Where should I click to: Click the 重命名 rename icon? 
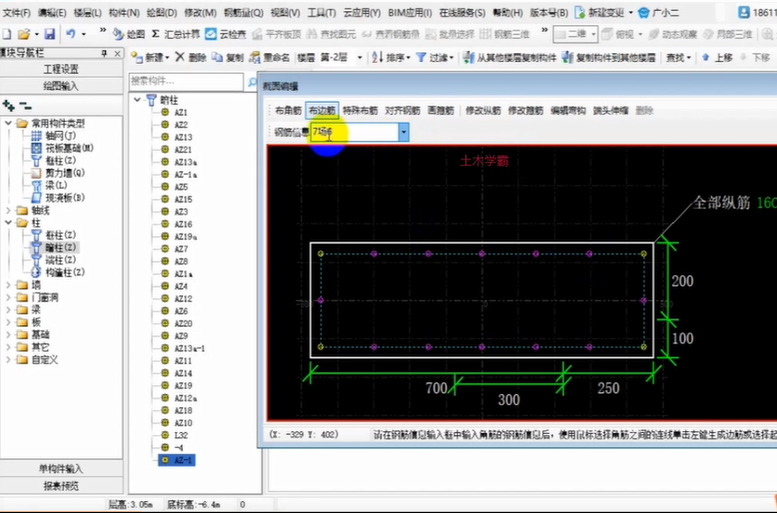[255, 57]
